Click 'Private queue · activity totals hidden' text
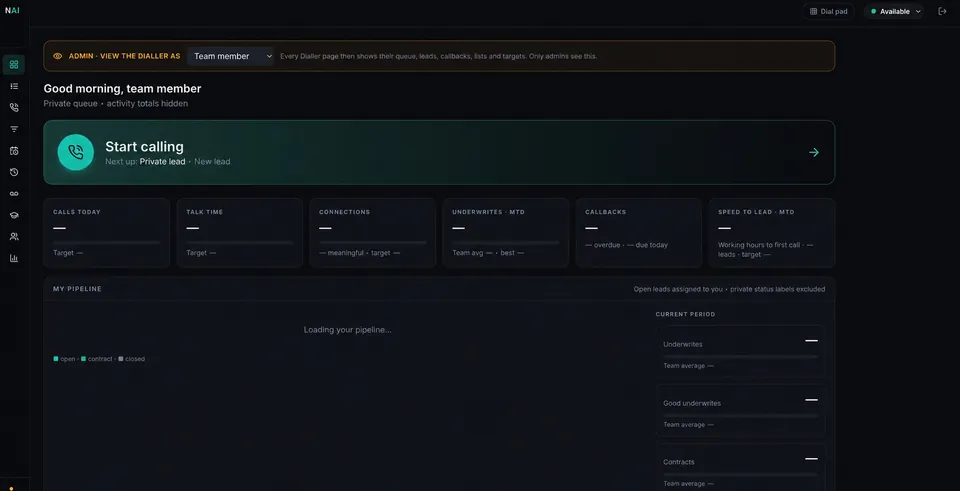Image resolution: width=960 pixels, height=491 pixels. pos(116,103)
